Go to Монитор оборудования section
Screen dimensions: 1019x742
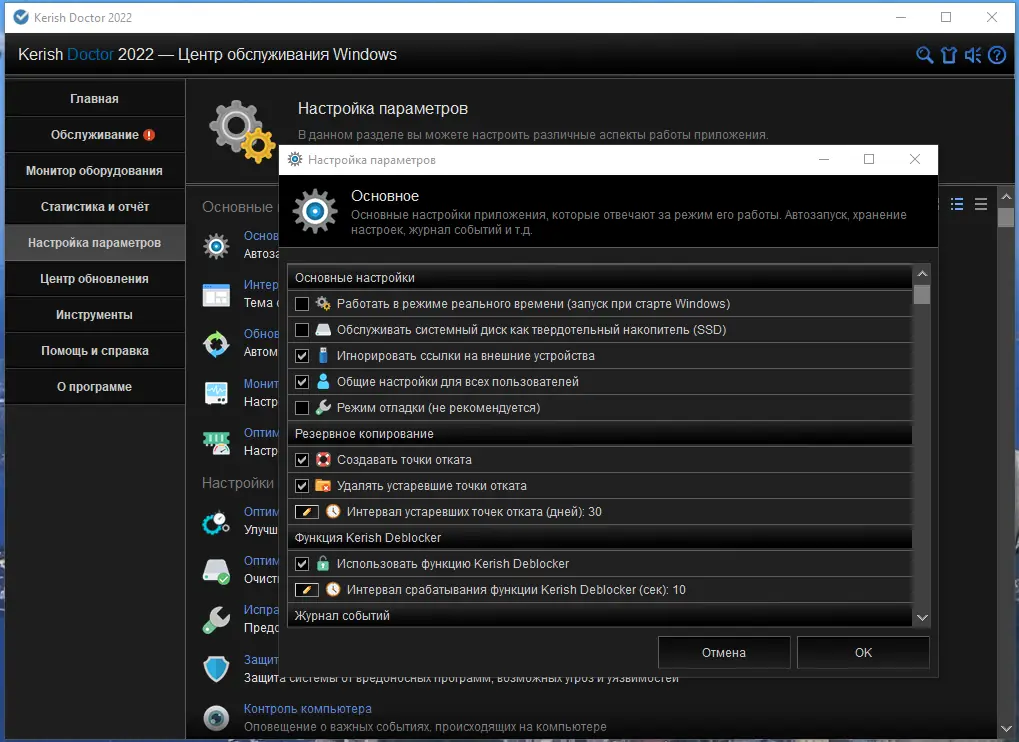95,171
